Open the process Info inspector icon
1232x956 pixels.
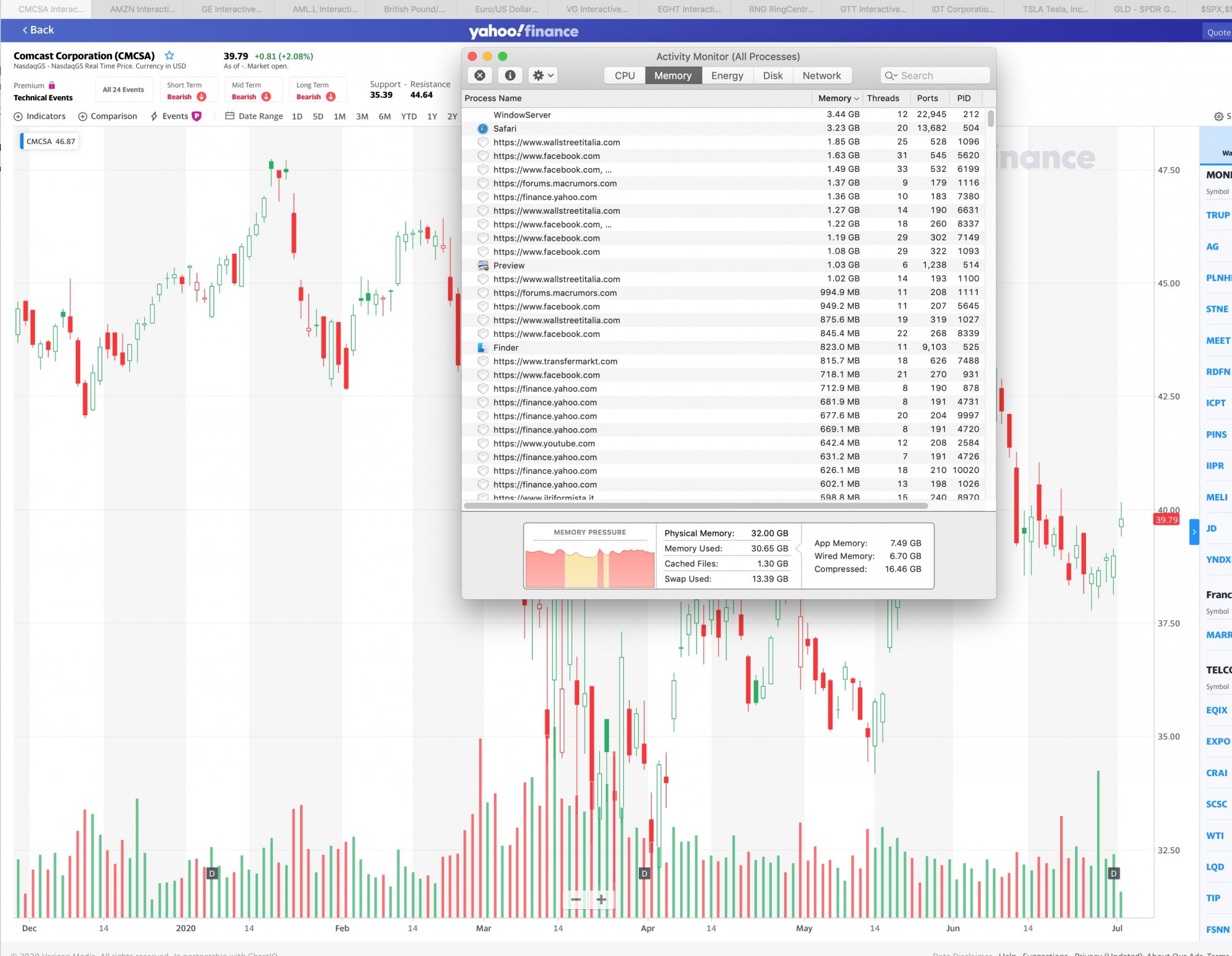point(510,75)
